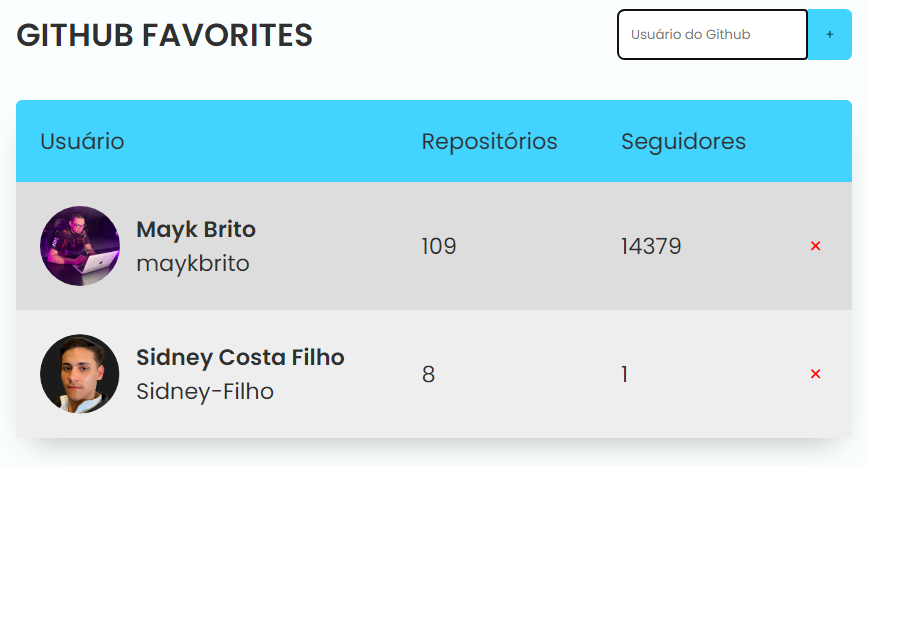Select Sidney's follower count 1

pos(625,374)
